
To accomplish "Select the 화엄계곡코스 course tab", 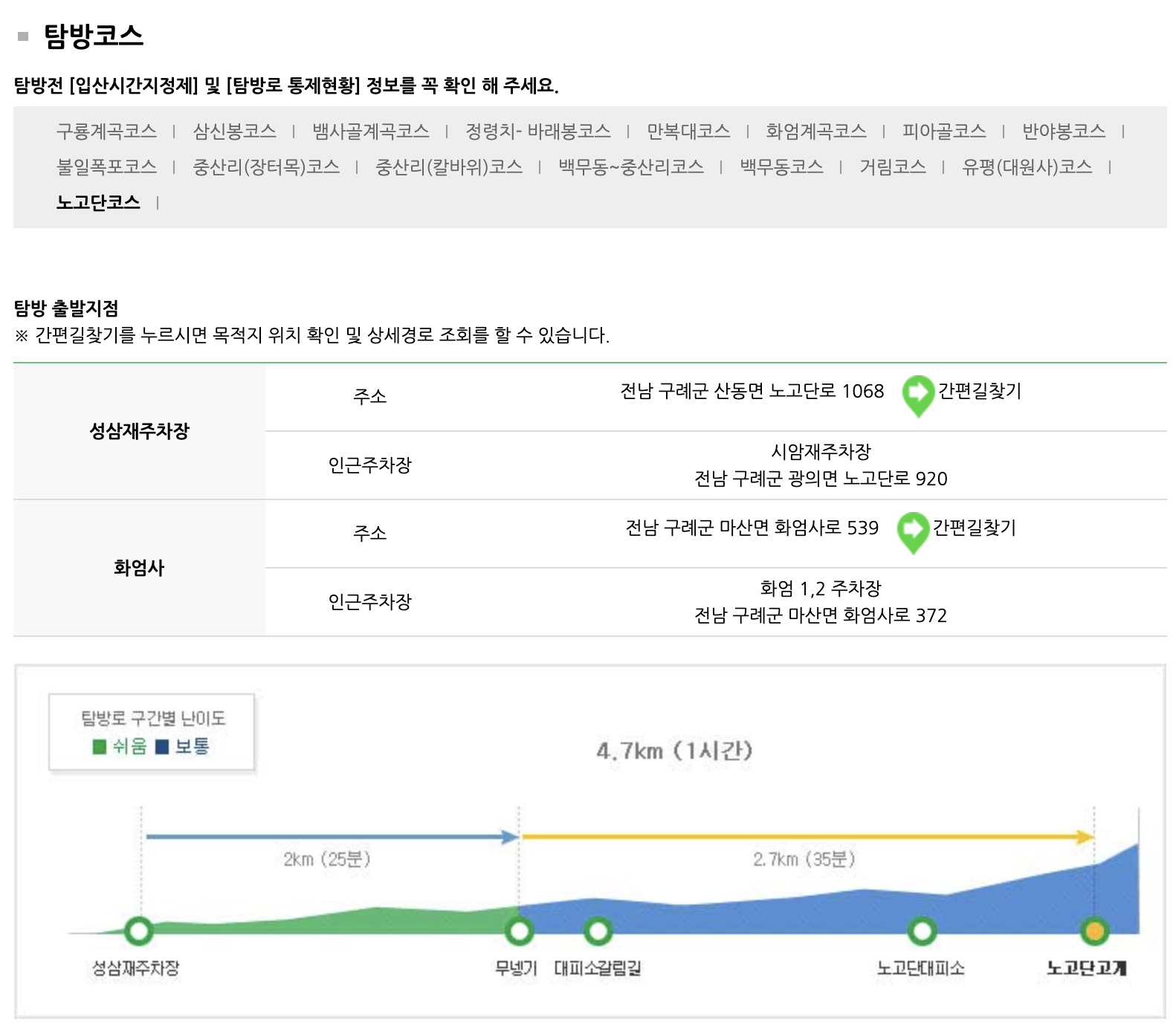I will tap(816, 132).
